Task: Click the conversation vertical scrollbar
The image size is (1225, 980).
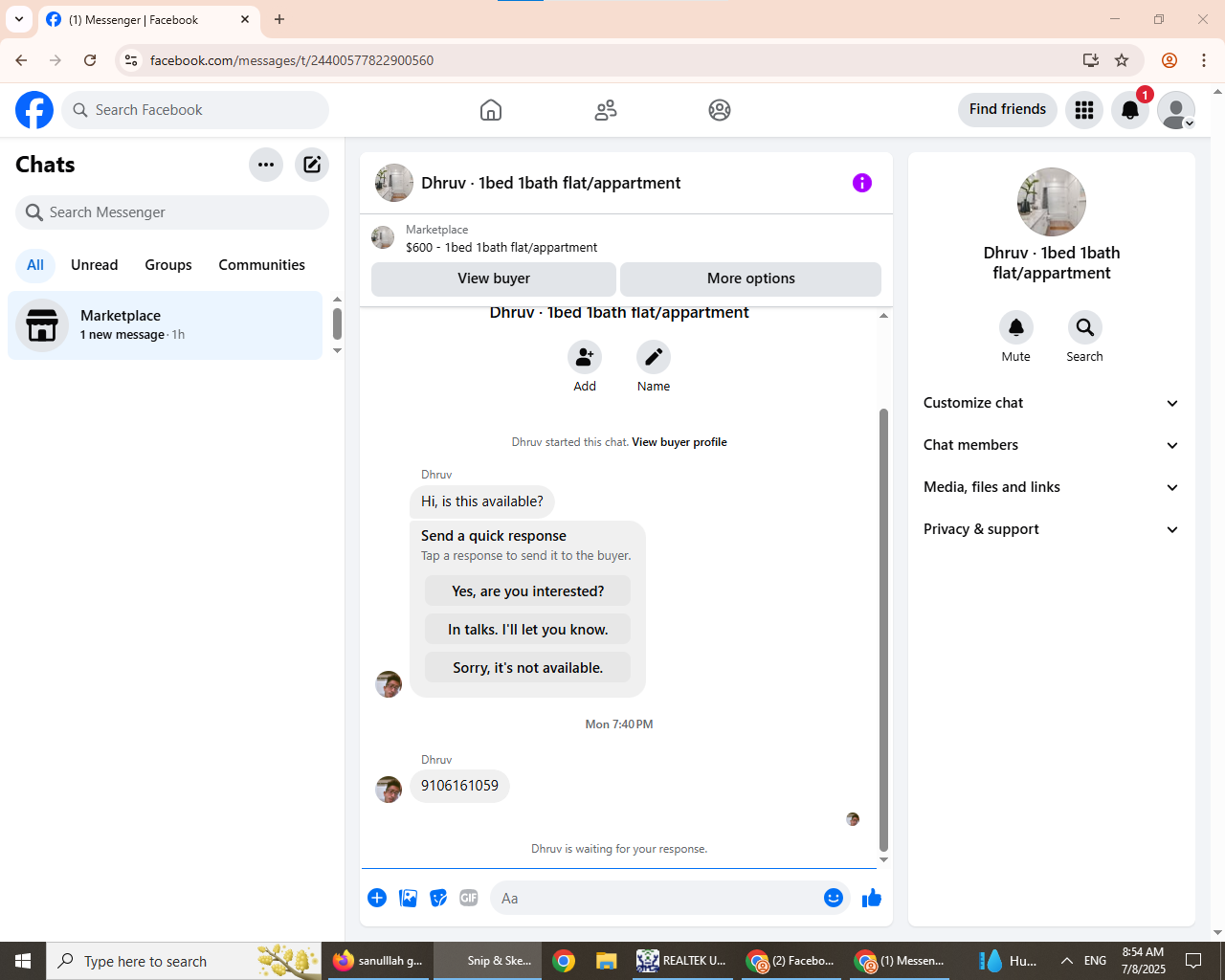Action: [x=883, y=630]
